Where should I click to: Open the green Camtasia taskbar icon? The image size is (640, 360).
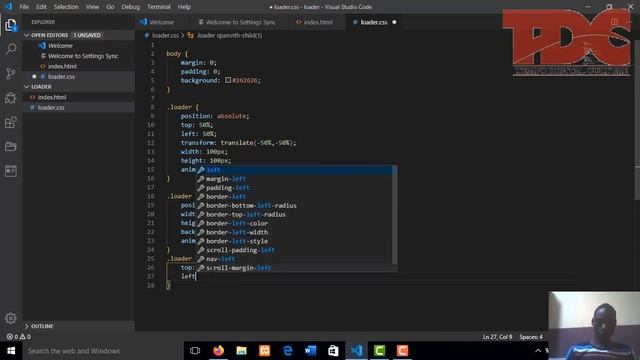click(x=379, y=351)
